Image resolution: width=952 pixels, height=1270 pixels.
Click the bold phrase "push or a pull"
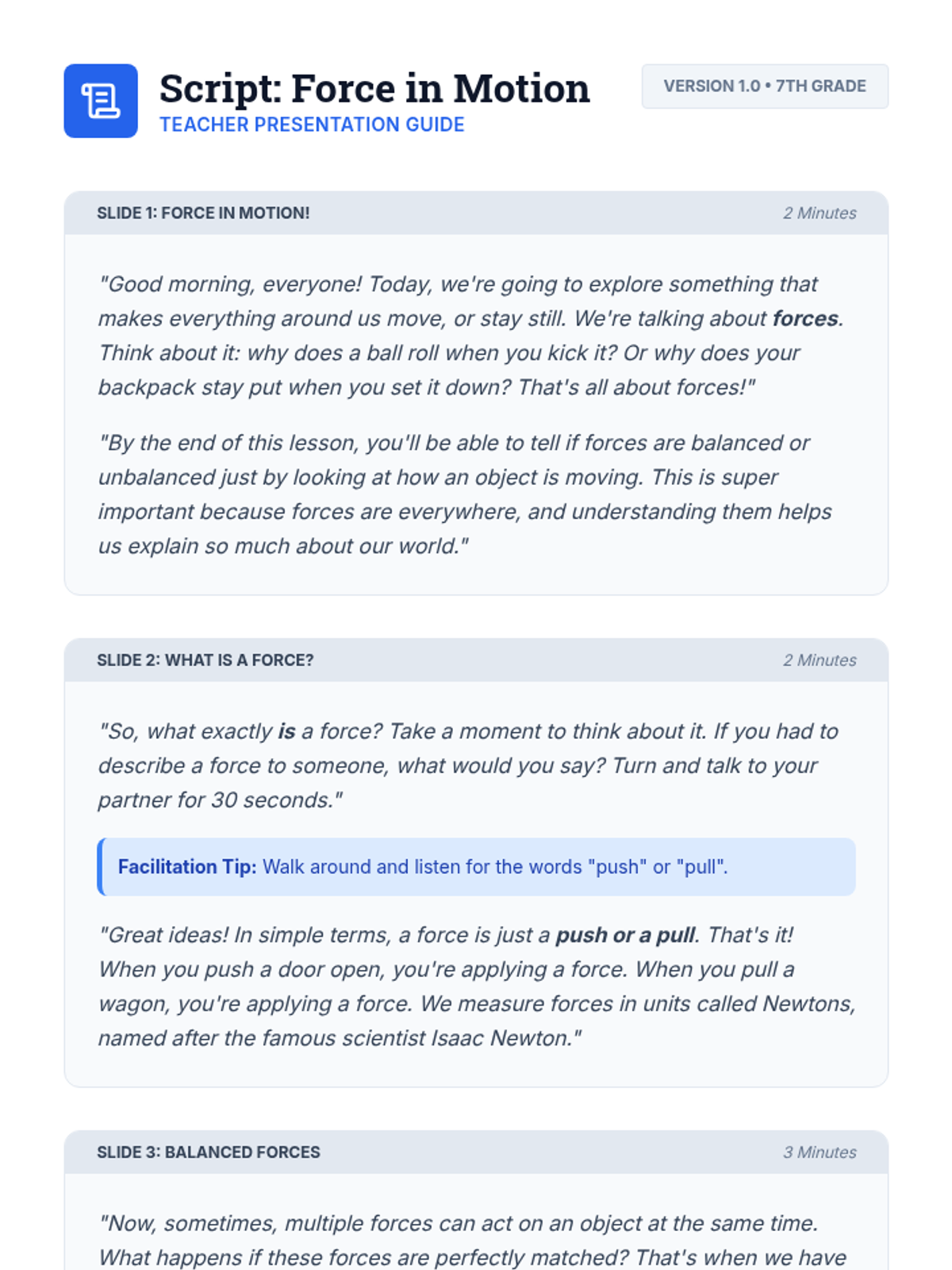[625, 935]
